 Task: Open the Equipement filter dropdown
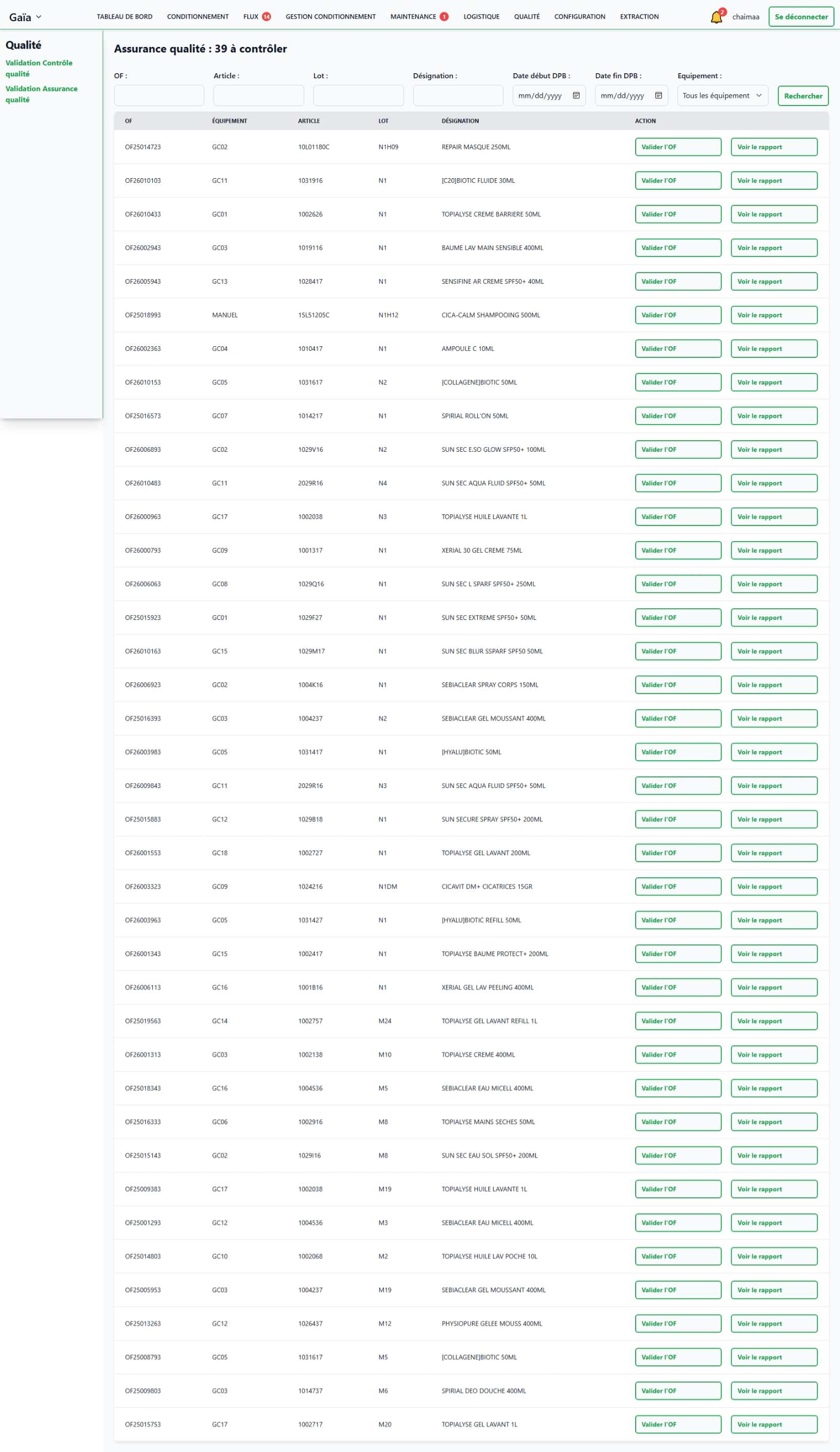tap(722, 96)
